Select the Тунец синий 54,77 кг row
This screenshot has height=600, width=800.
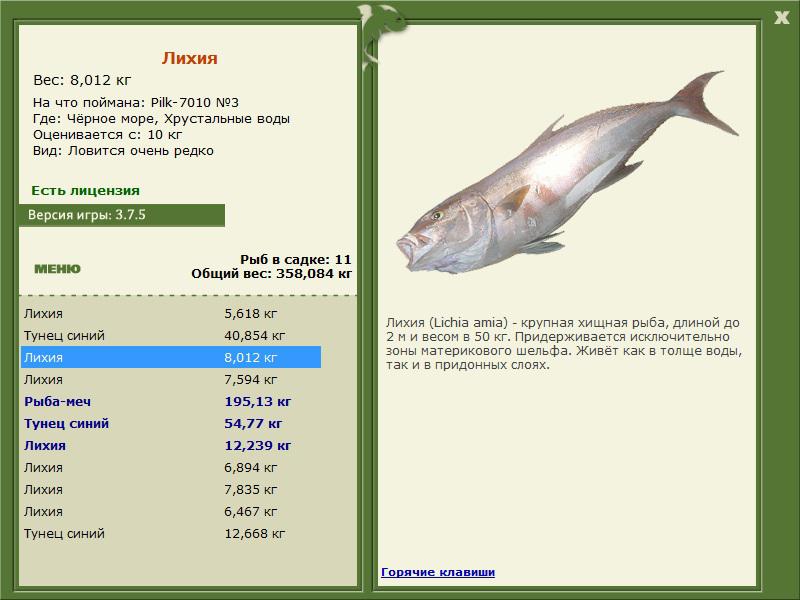click(x=171, y=423)
